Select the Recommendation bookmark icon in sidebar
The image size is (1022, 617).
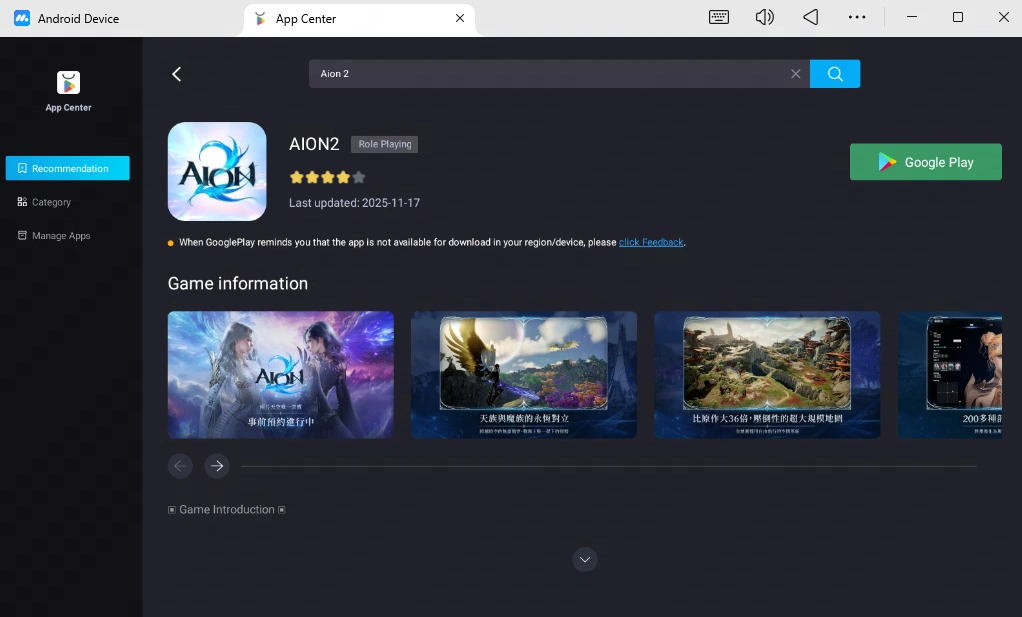pos(22,168)
